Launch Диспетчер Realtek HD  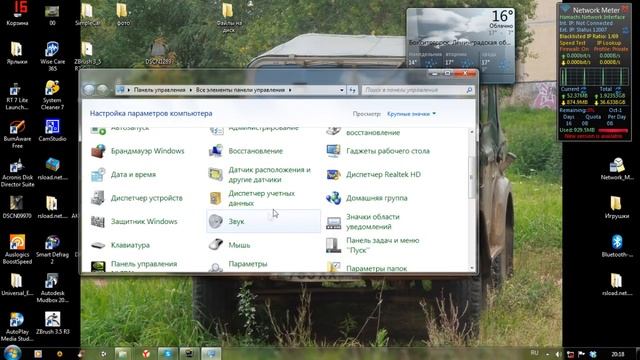coord(373,175)
